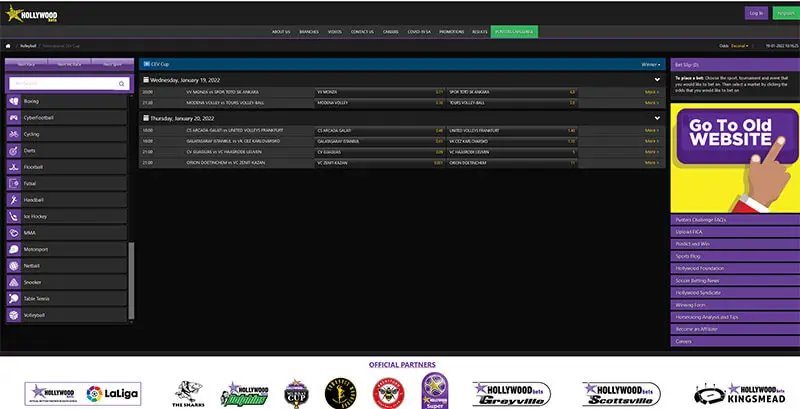The image size is (800, 409).
Task: Click the Log In button
Action: coord(756,13)
